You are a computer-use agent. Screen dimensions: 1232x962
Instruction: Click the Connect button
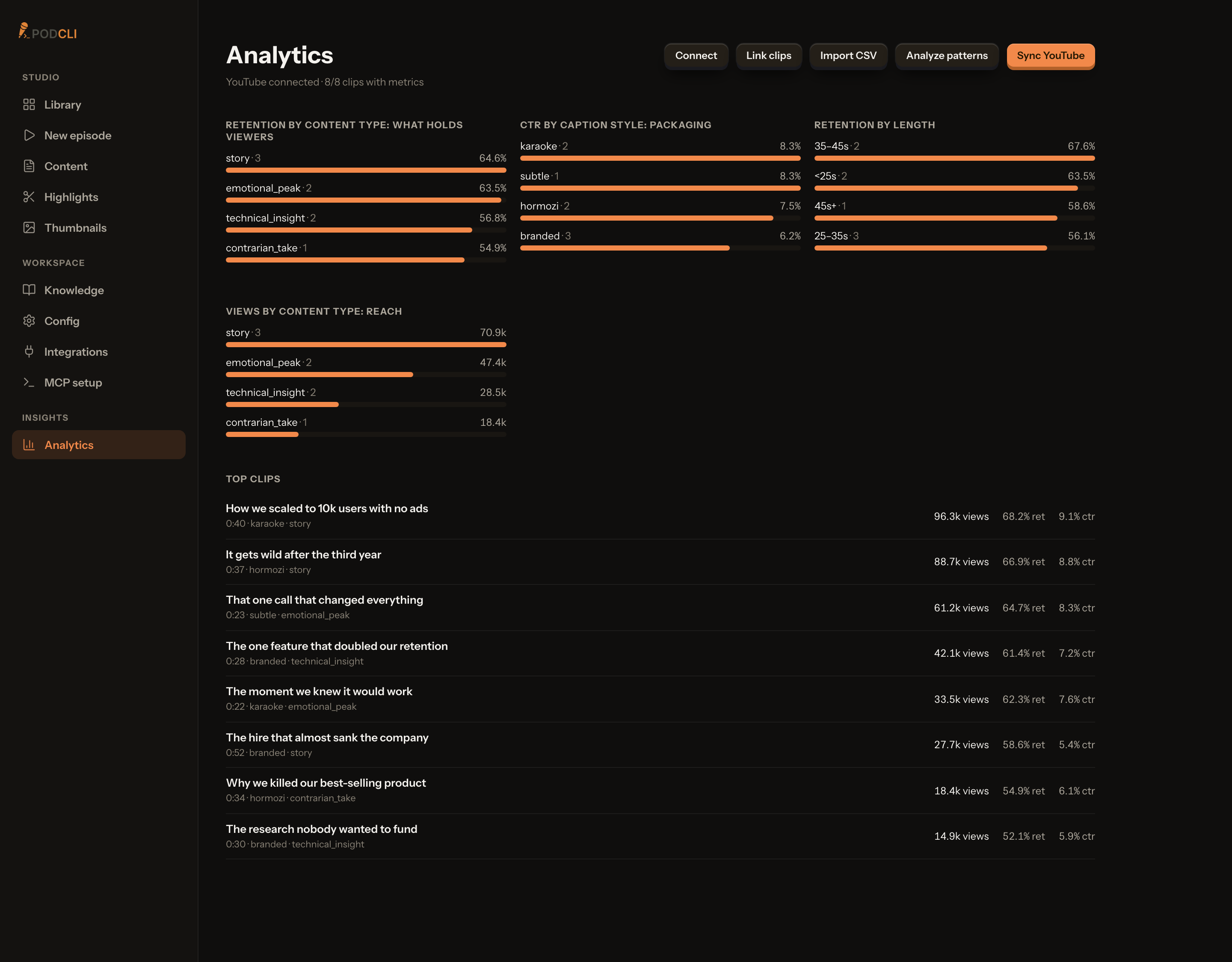point(696,56)
